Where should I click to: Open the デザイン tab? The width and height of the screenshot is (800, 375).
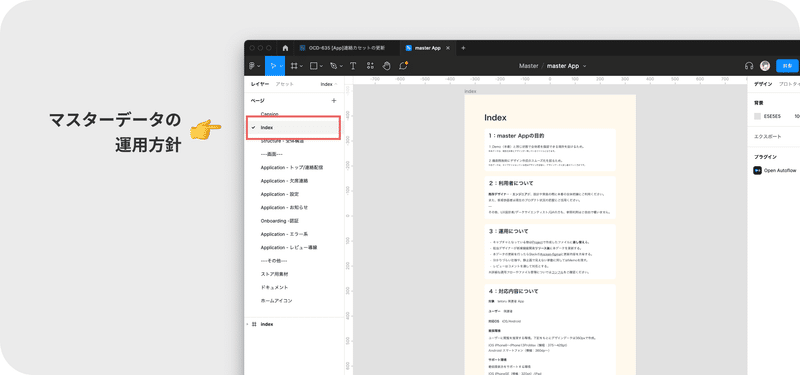[x=763, y=84]
